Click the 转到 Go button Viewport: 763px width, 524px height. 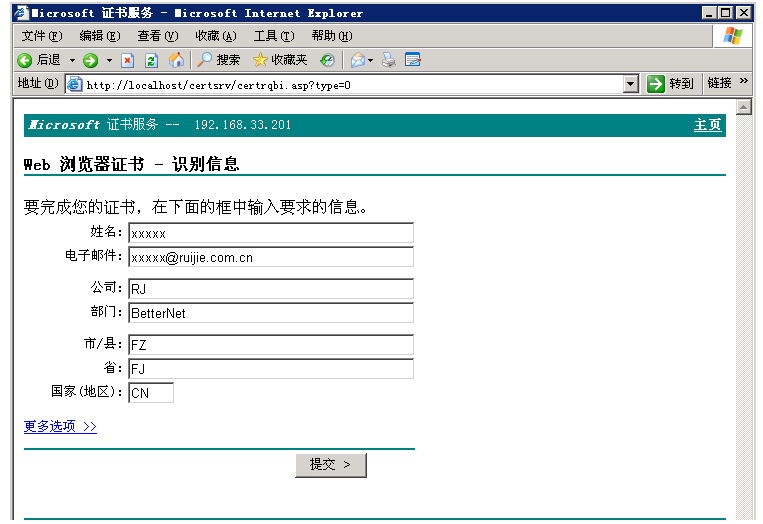click(x=670, y=84)
